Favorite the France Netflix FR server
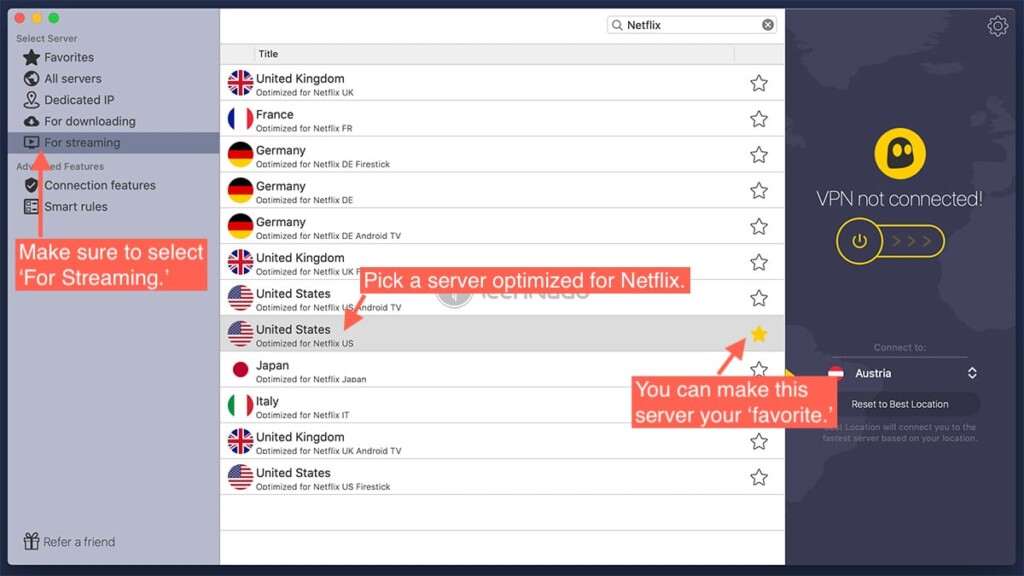Screen dimensions: 1024x576 click(758, 119)
